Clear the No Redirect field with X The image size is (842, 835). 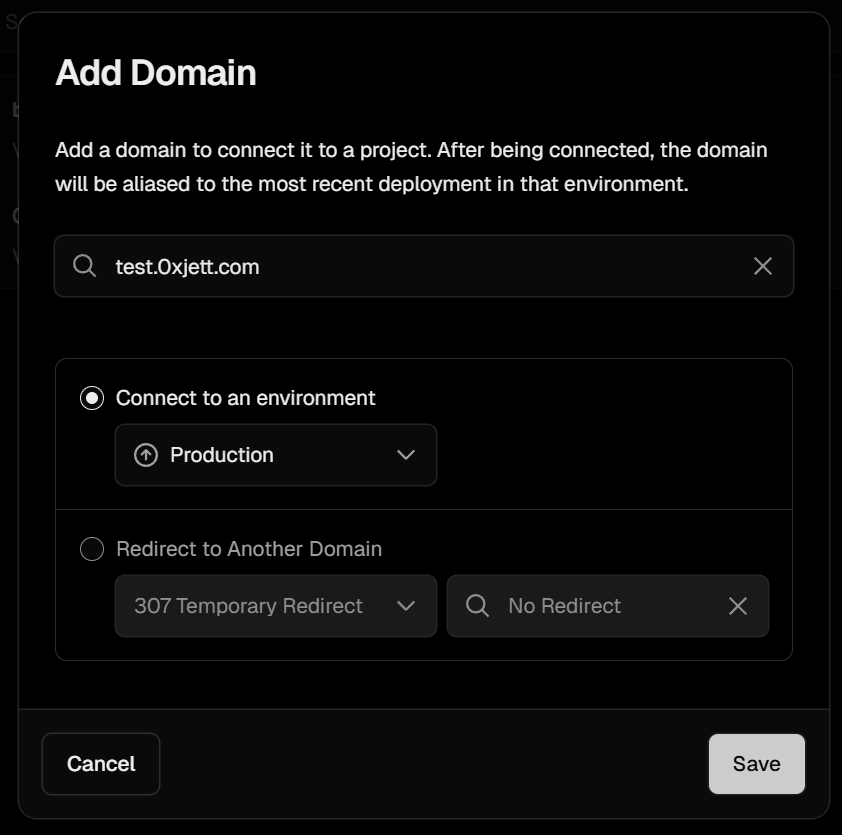738,606
